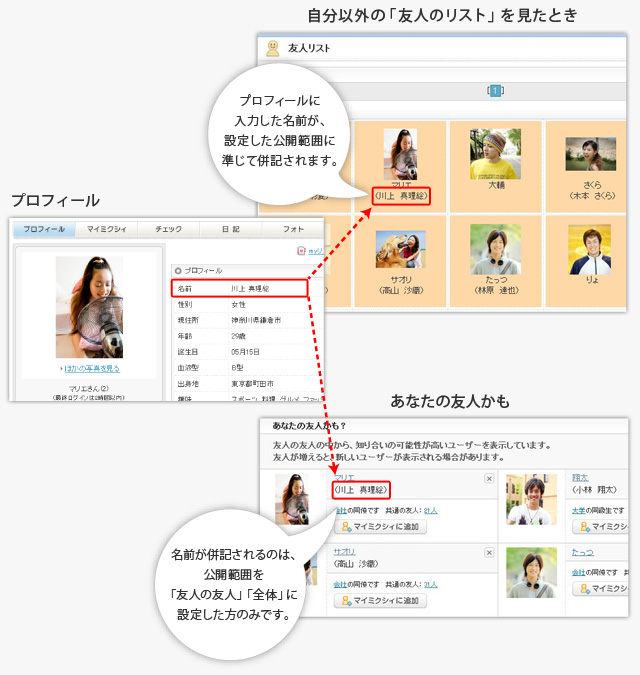The width and height of the screenshot is (640, 675).
Task: Click 会社 link on たつ's card
Action: [x=578, y=573]
